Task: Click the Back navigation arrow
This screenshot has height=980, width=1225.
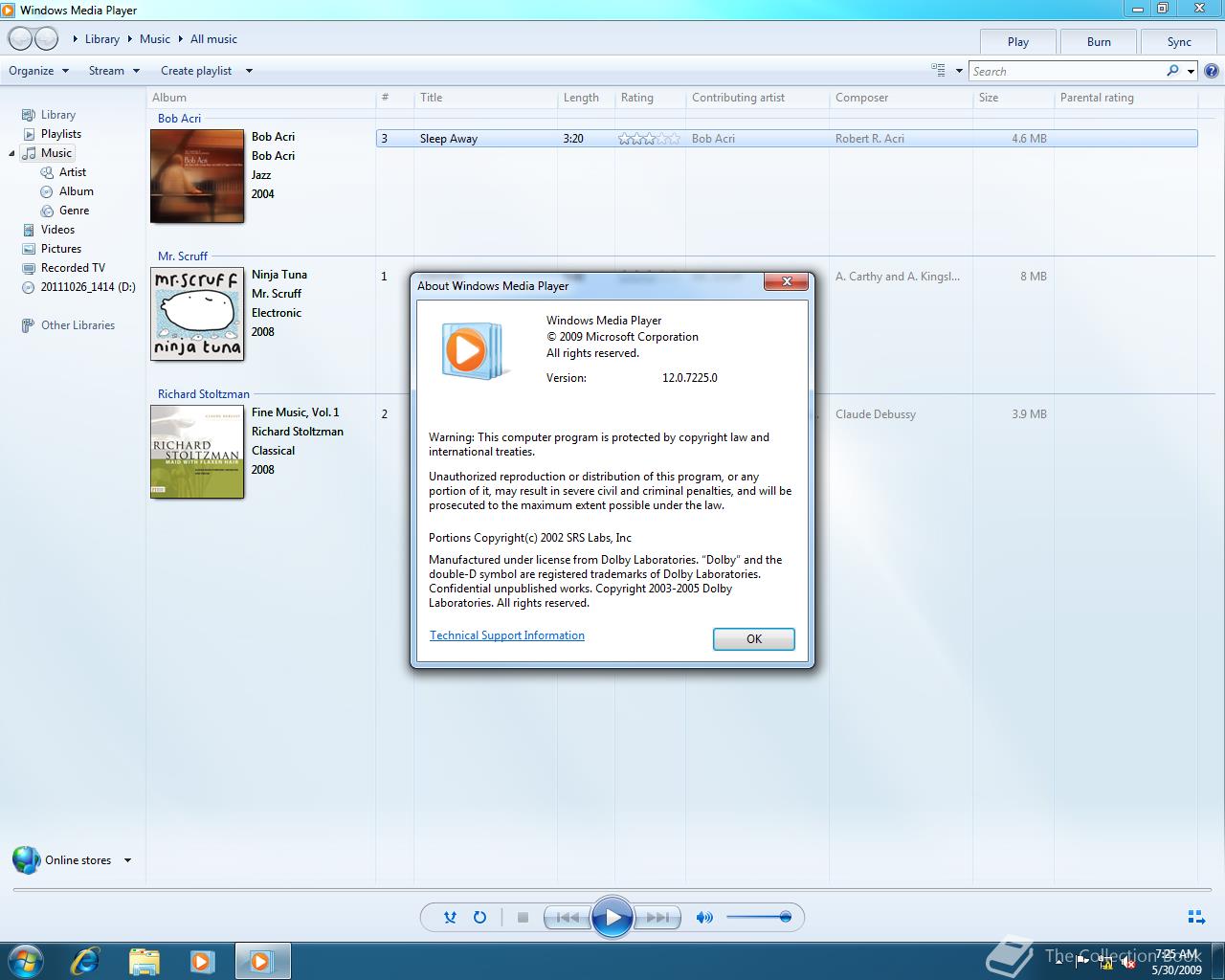Action: tap(20, 39)
